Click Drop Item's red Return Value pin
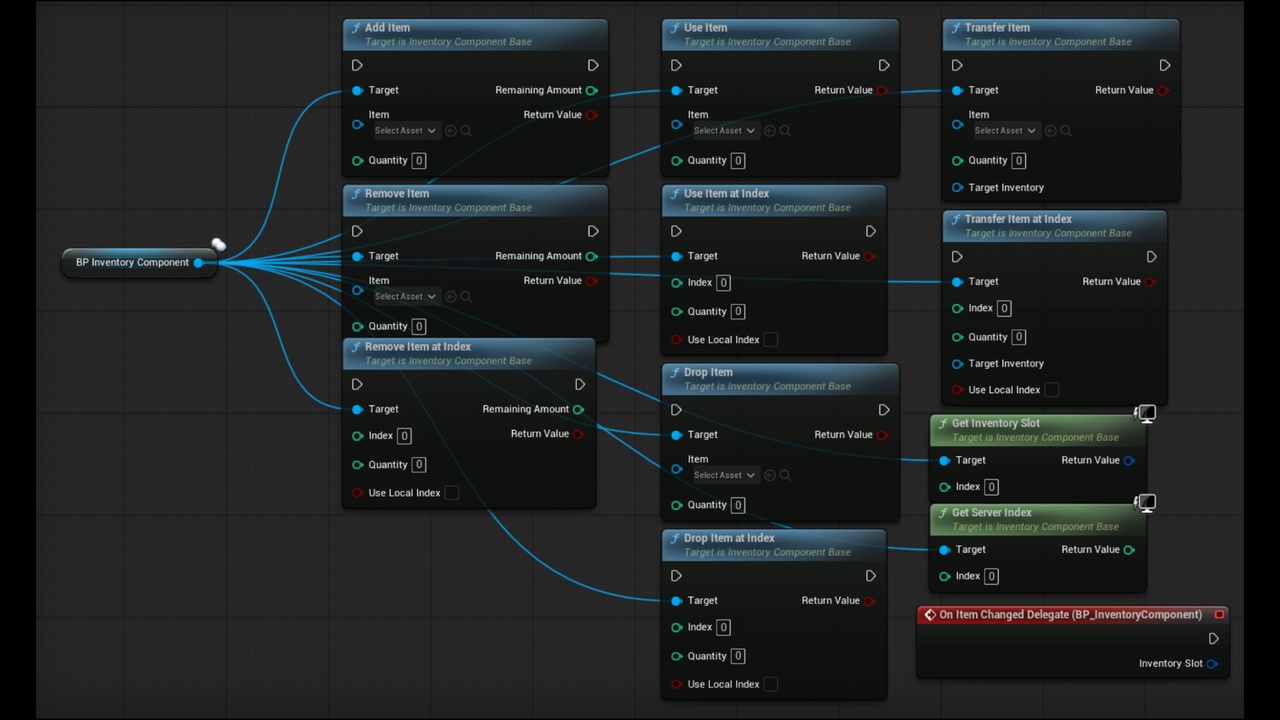Viewport: 1280px width, 720px height. (882, 434)
